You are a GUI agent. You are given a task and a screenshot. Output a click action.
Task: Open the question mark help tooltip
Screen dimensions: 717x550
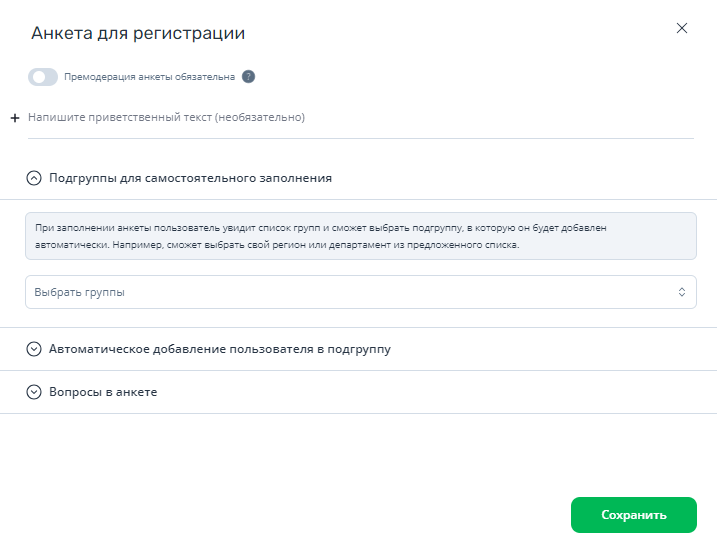(248, 77)
